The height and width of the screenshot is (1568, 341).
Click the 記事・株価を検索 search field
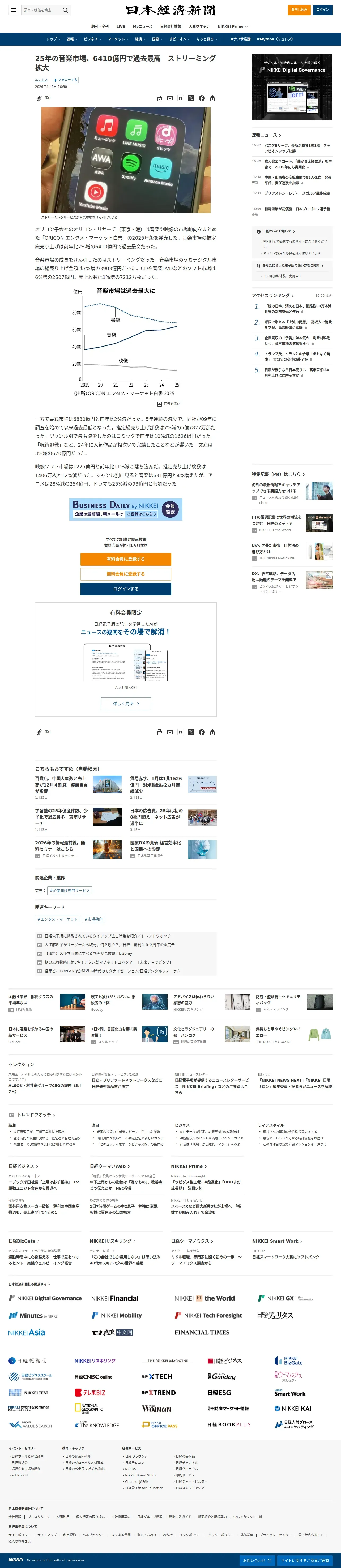(41, 10)
